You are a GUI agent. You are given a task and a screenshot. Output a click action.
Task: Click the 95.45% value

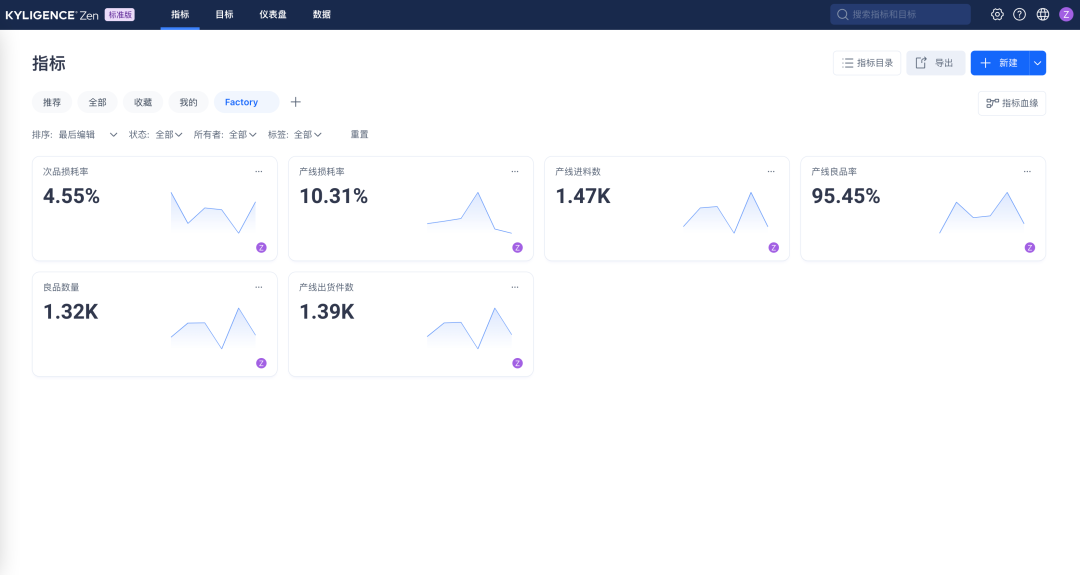(x=846, y=196)
